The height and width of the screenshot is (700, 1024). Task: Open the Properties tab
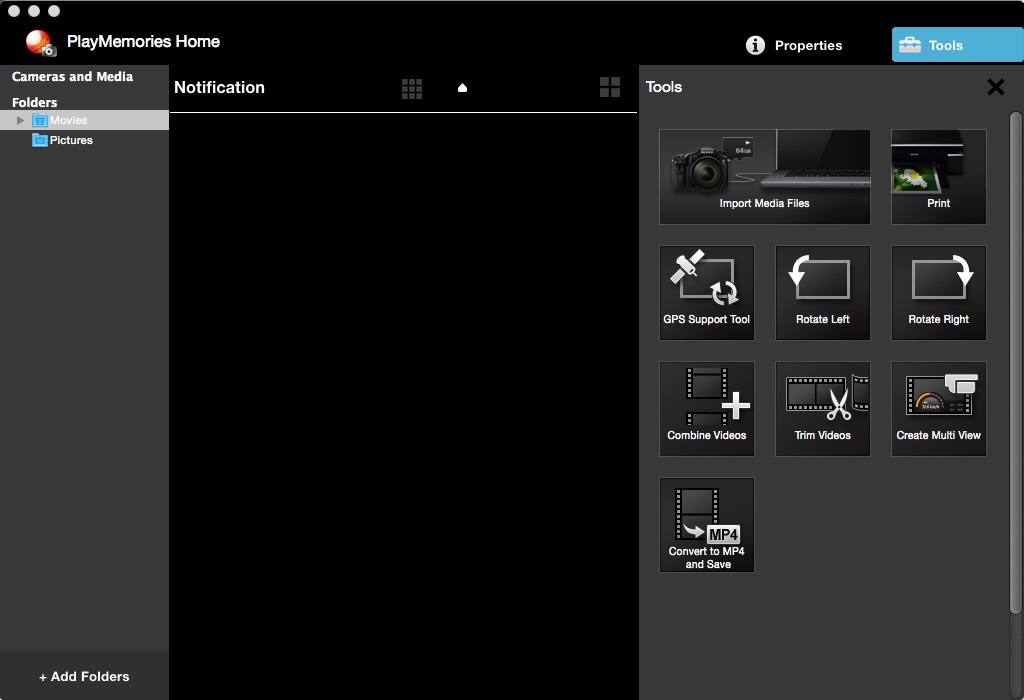pos(795,45)
